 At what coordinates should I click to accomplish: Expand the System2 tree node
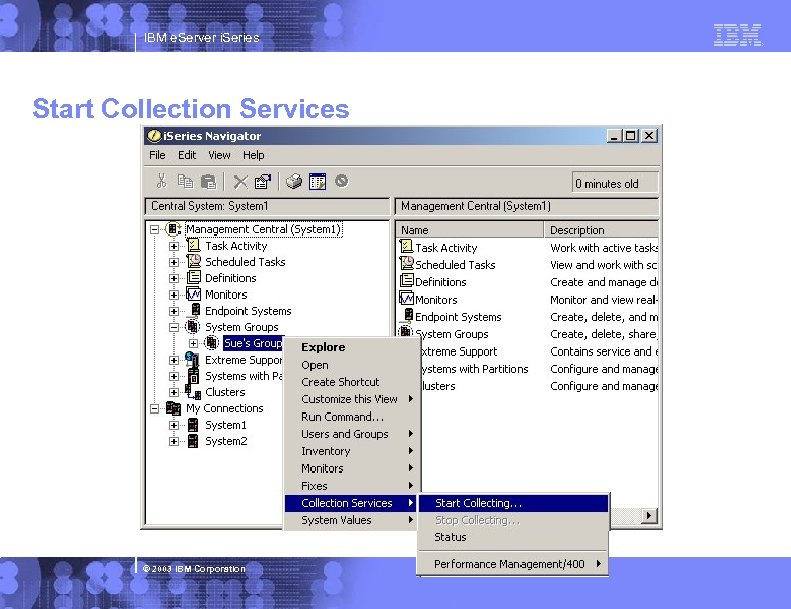pos(174,441)
